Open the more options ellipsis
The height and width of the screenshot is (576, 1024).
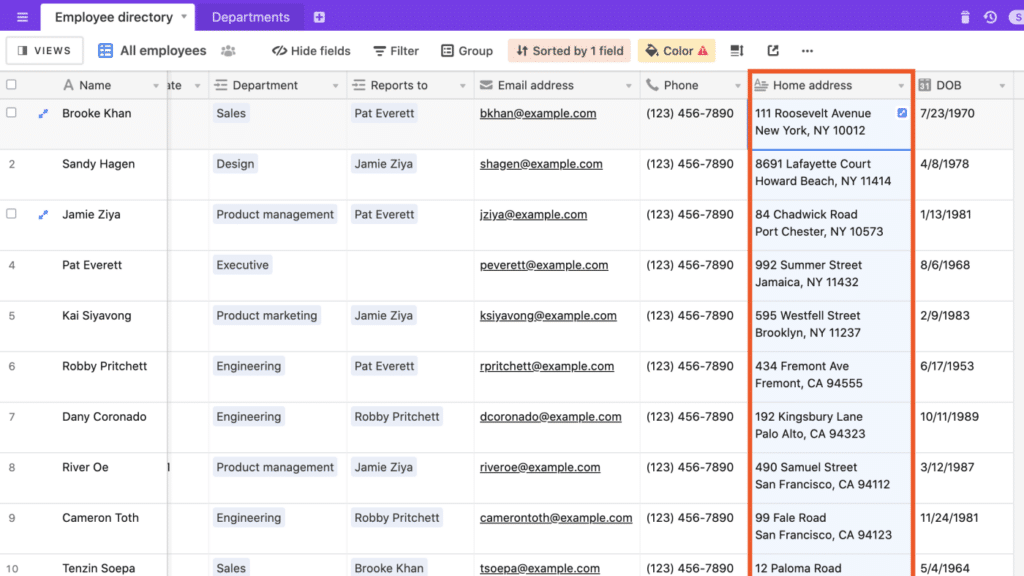click(807, 51)
